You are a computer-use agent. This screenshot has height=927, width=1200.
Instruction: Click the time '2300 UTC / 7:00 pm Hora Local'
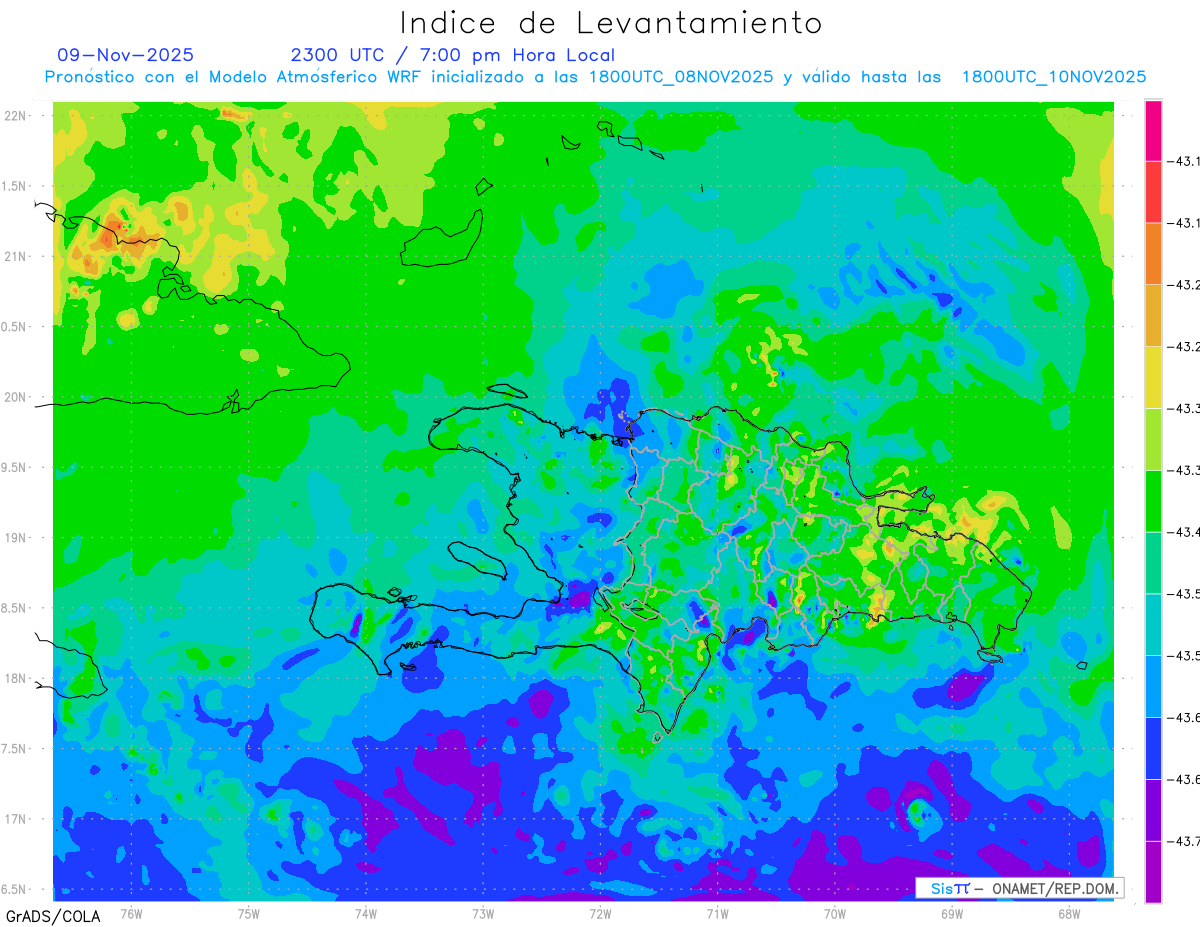pyautogui.click(x=453, y=55)
